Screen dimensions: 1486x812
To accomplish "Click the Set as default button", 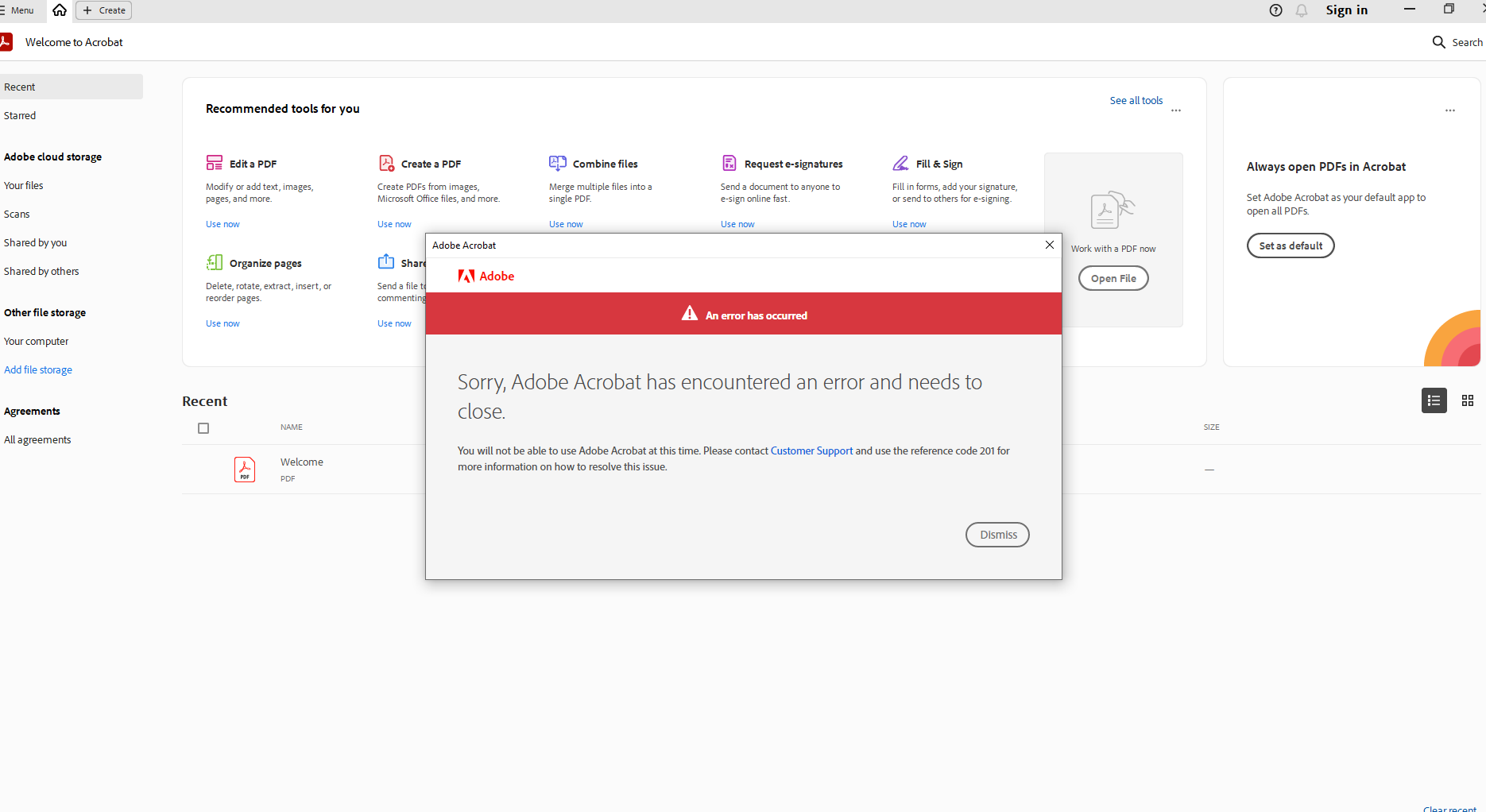I will pyautogui.click(x=1291, y=246).
